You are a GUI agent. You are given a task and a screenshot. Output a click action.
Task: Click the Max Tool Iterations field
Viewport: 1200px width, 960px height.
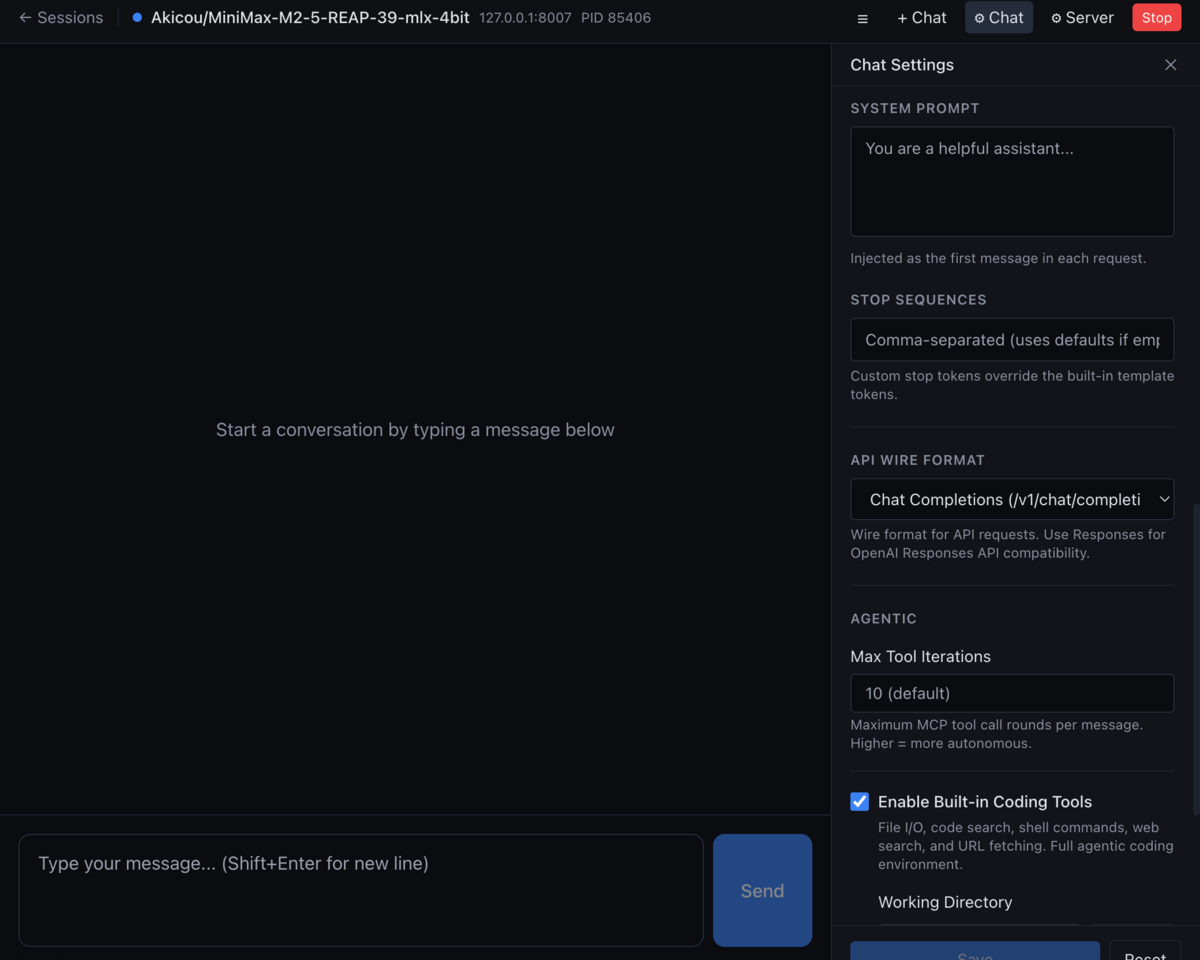click(1011, 693)
